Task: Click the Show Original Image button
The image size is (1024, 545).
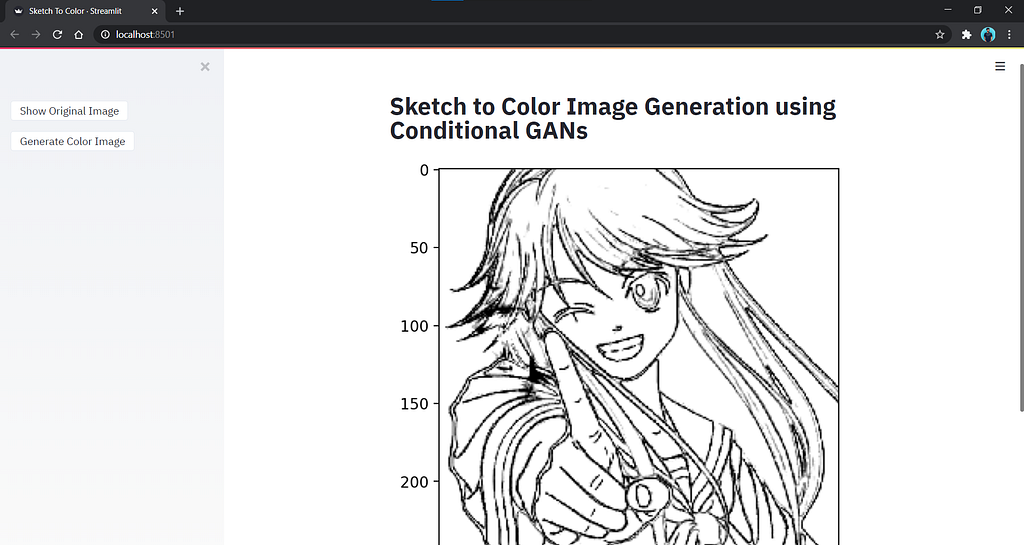Action: [x=69, y=111]
